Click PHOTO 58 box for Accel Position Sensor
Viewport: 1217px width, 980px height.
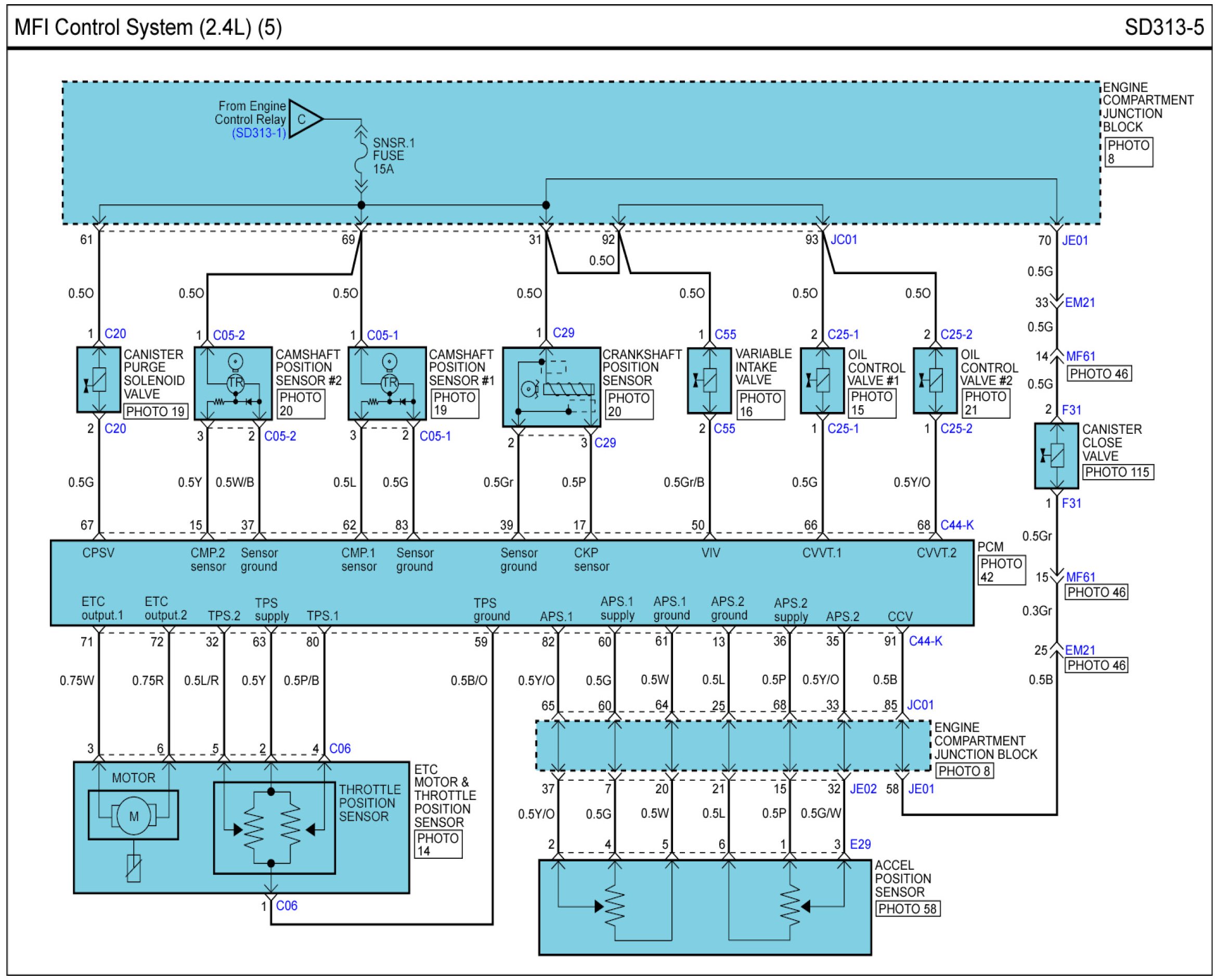coord(907,909)
